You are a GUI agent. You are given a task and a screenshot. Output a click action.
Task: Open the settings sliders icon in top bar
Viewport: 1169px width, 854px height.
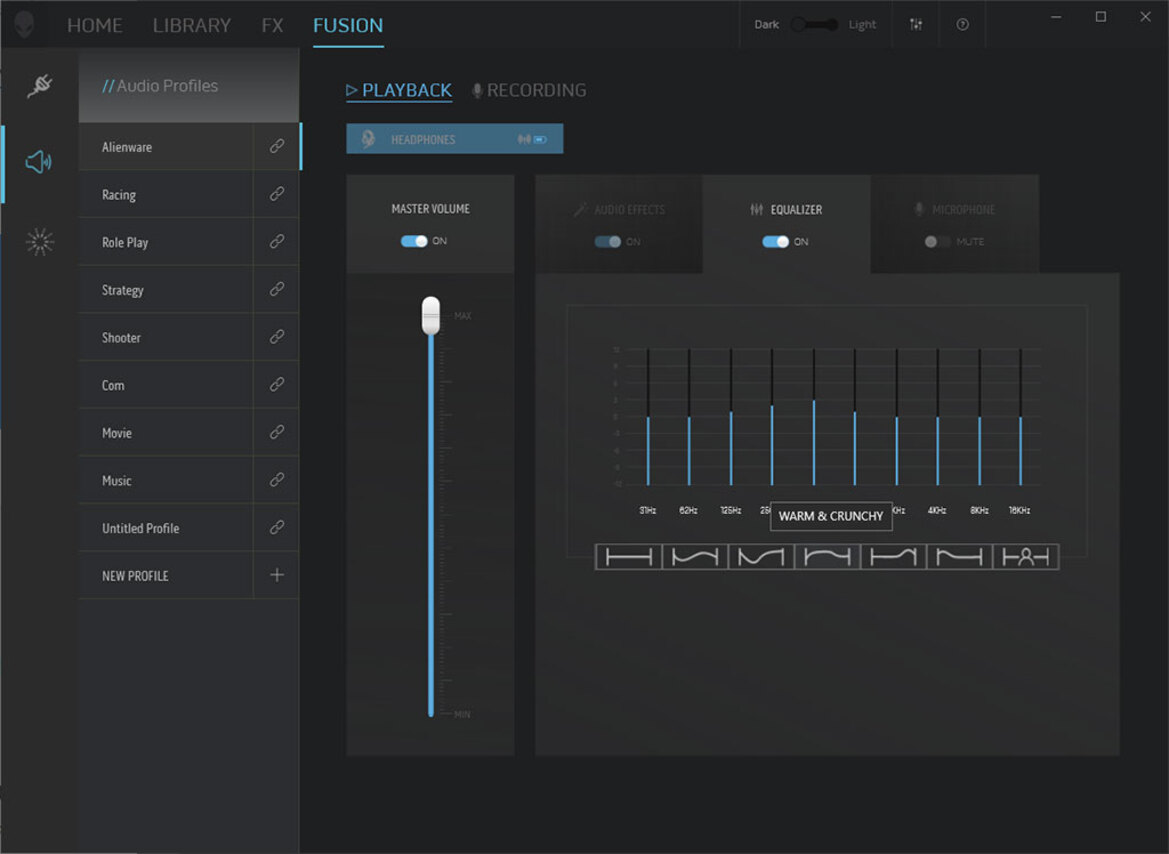(916, 25)
